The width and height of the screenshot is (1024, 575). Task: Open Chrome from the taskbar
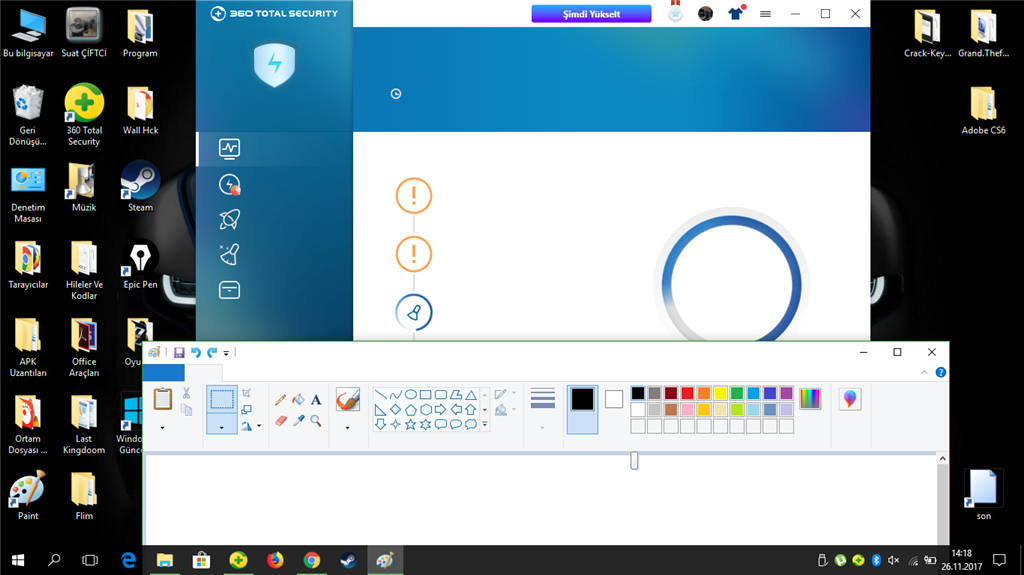click(x=312, y=560)
